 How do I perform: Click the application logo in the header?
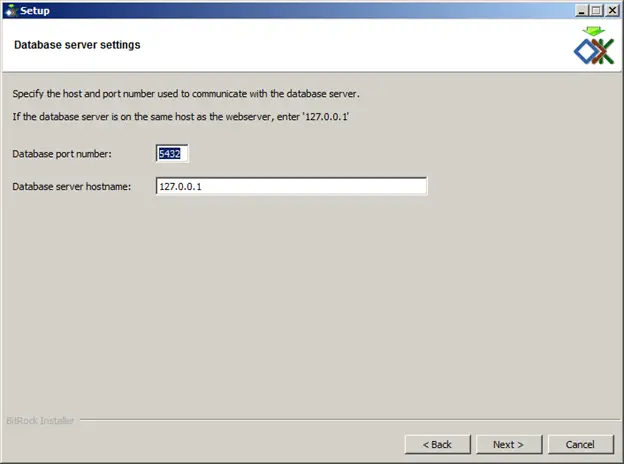point(594,45)
